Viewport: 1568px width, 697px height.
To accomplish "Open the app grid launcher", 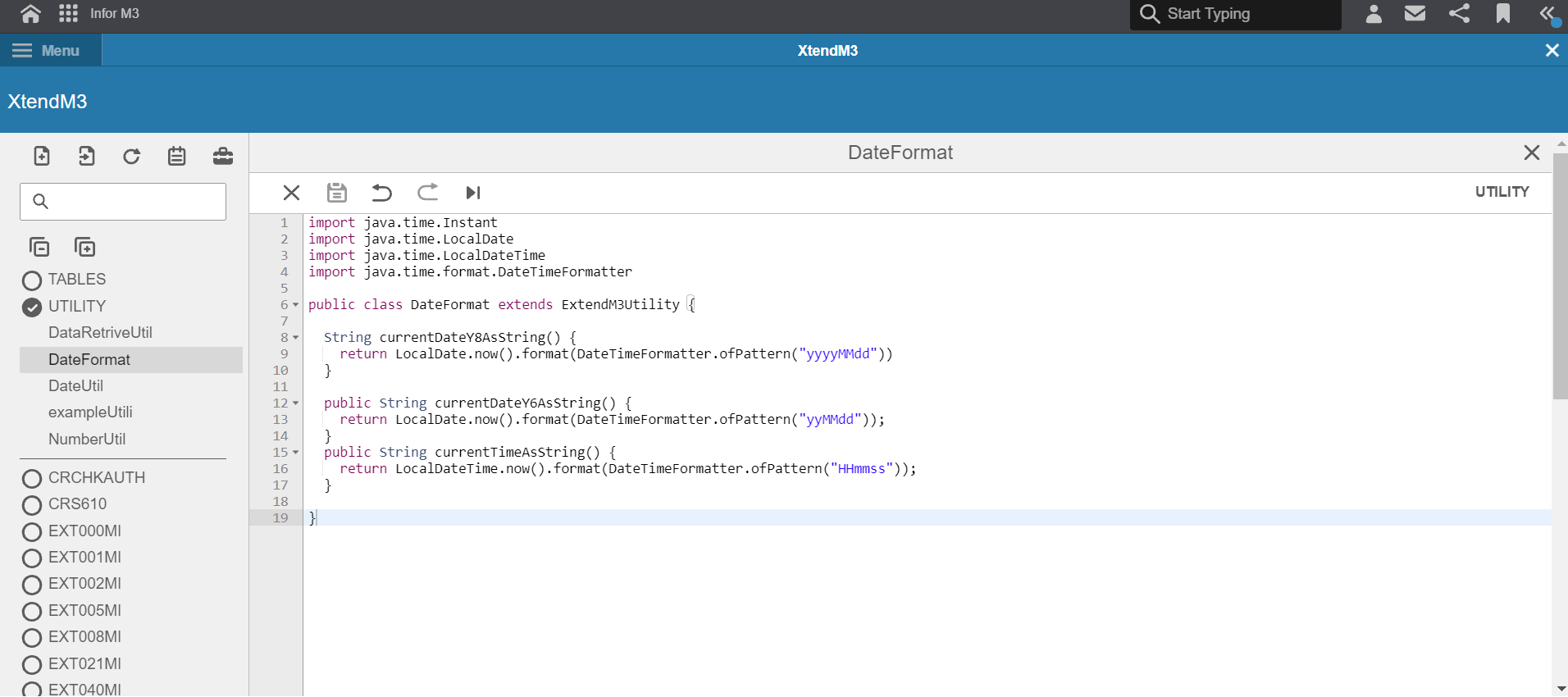I will 69,13.
